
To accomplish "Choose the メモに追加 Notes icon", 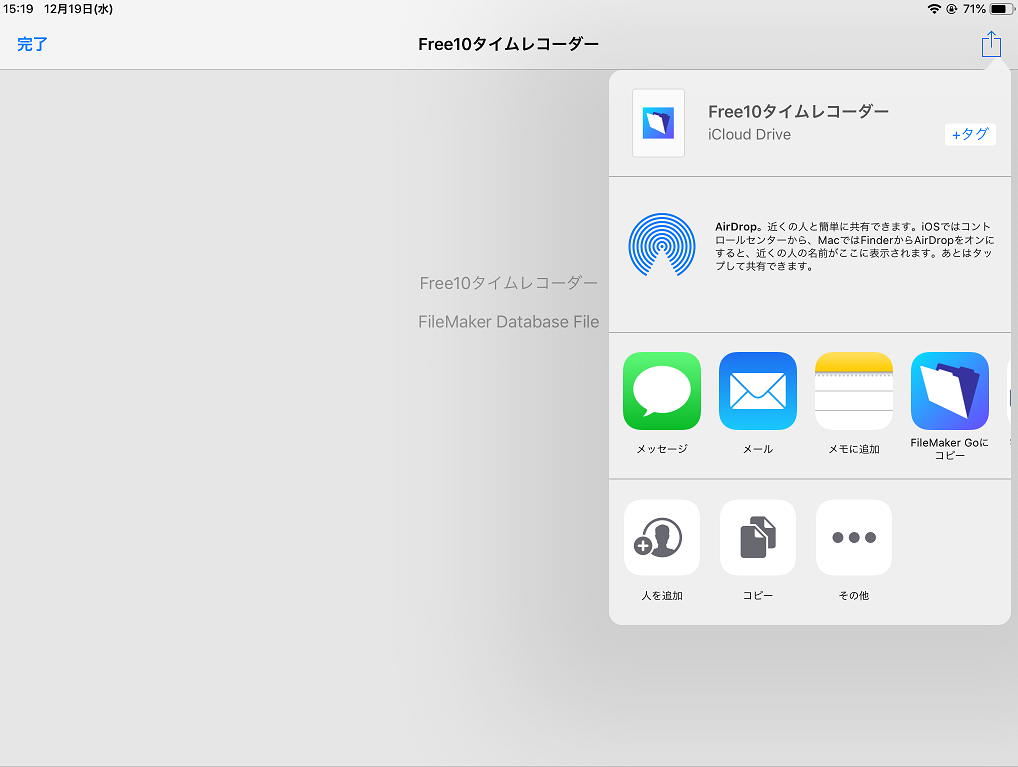I will (x=854, y=391).
